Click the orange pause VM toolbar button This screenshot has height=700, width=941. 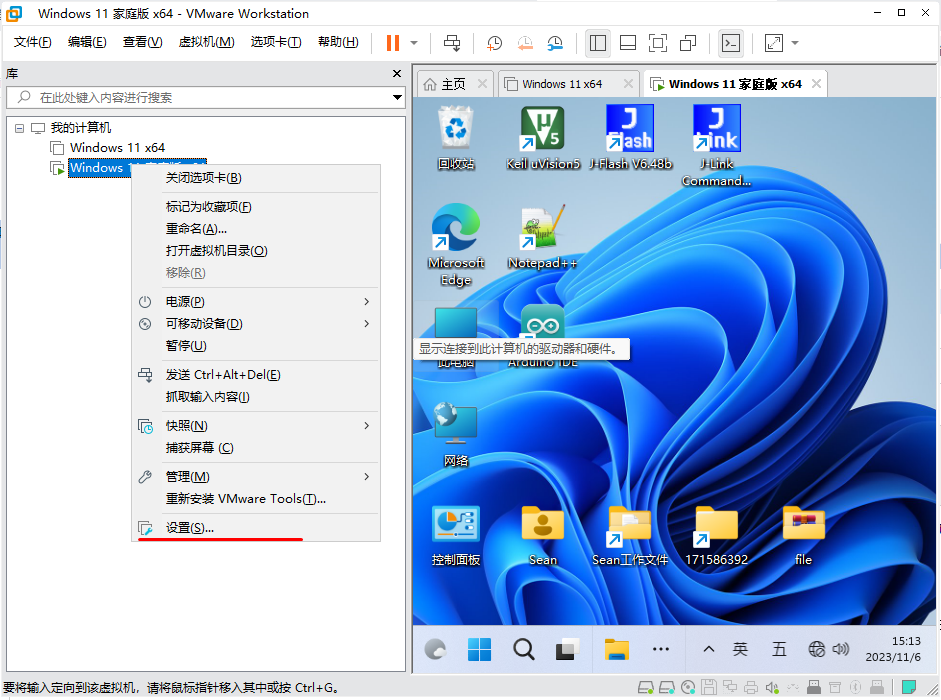click(x=393, y=43)
